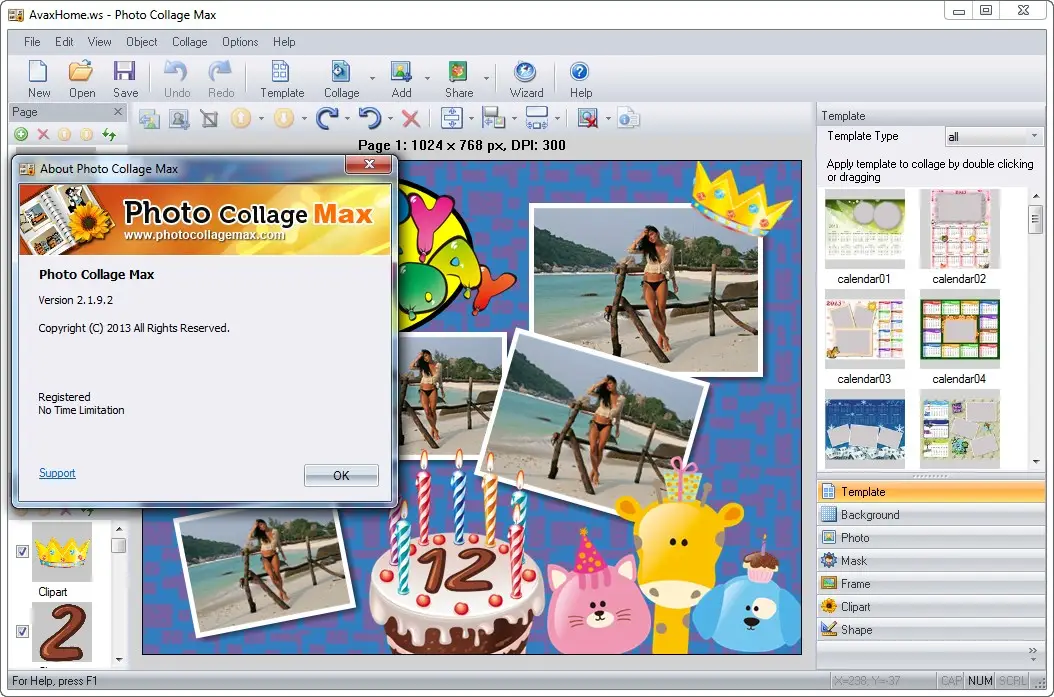Undo the last action
This screenshot has width=1054, height=697.
[x=177, y=79]
